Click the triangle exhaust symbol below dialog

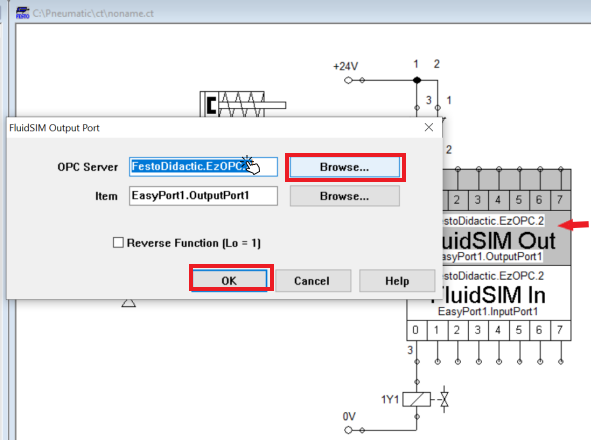pyautogui.click(x=129, y=303)
